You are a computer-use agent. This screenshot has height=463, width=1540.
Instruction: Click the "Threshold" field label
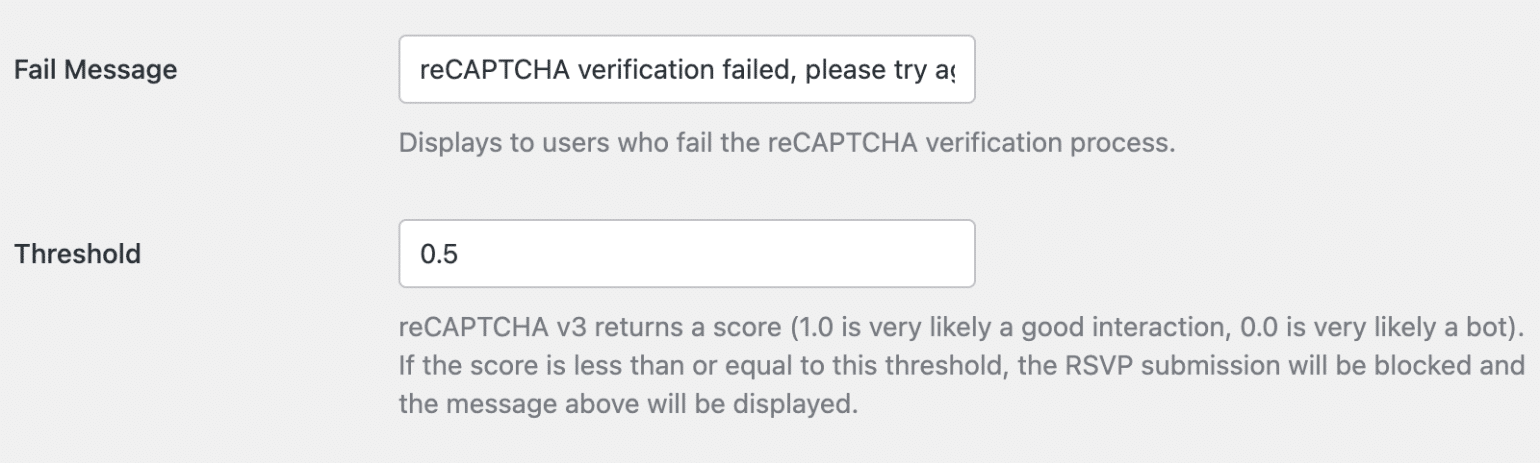coord(78,254)
